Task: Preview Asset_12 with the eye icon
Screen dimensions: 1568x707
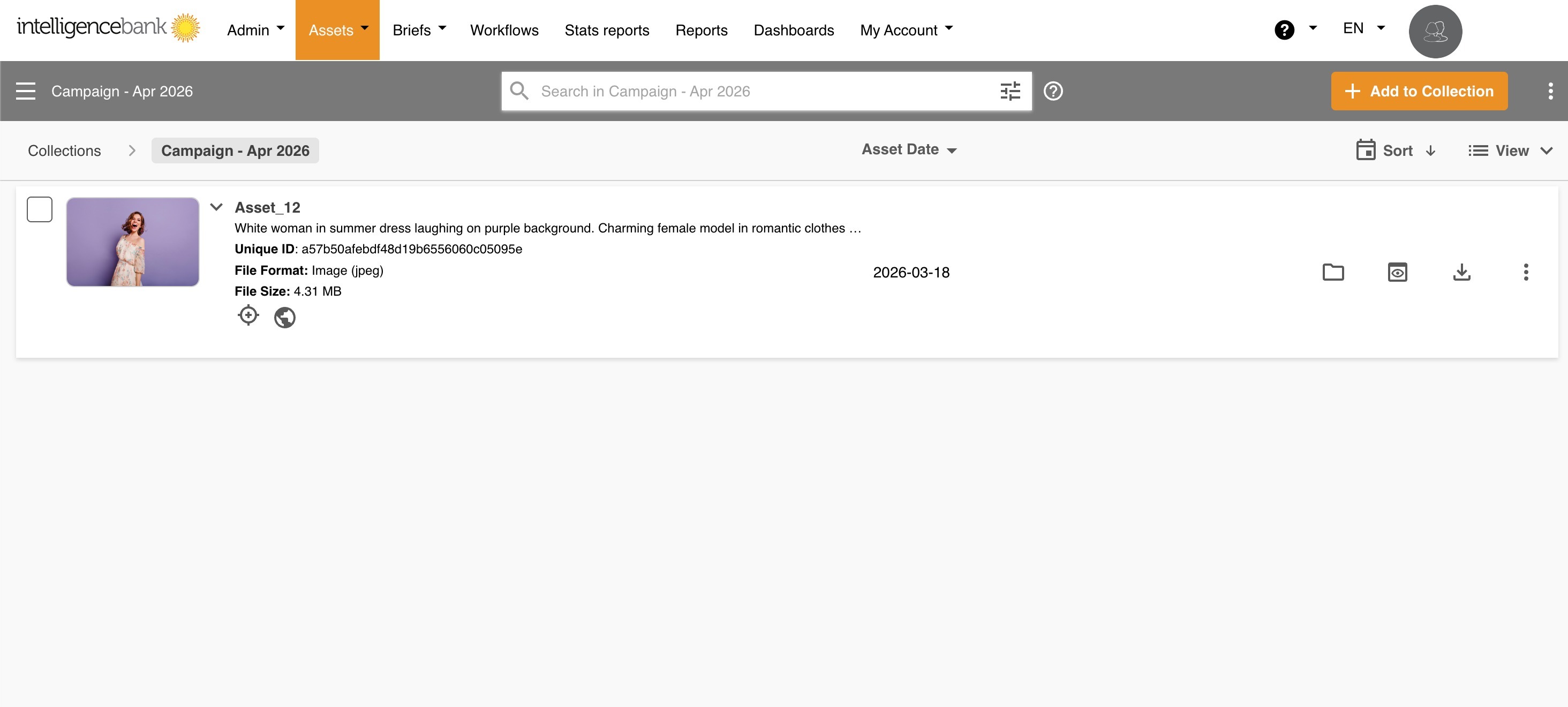Action: pos(1397,272)
